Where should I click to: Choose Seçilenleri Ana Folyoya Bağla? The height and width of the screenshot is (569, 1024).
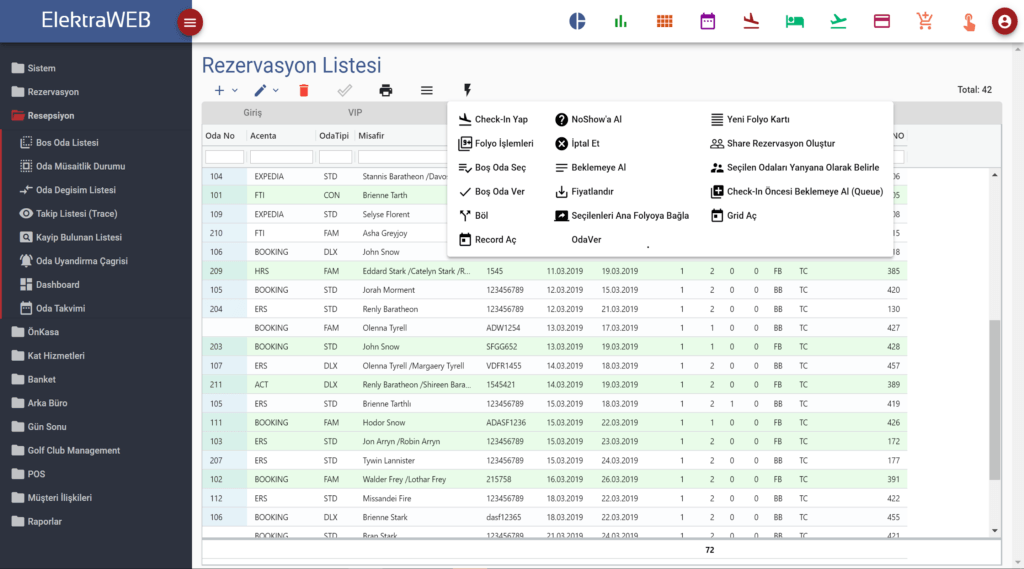pos(622,216)
